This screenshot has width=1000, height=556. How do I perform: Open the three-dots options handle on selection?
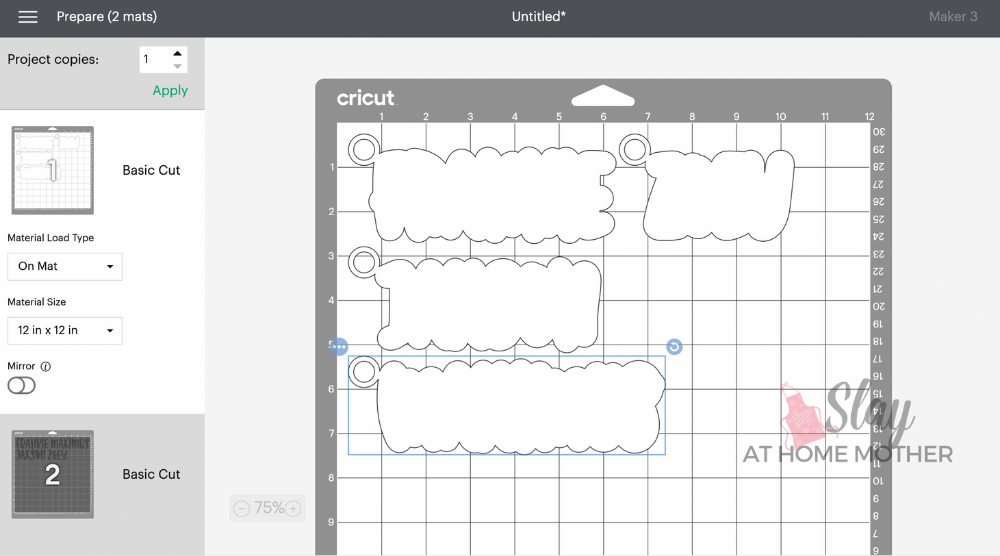[x=339, y=347]
